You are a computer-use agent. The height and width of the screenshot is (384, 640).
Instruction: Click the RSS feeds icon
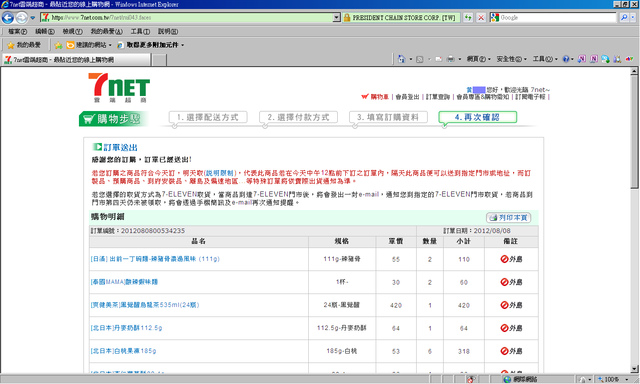pos(419,59)
